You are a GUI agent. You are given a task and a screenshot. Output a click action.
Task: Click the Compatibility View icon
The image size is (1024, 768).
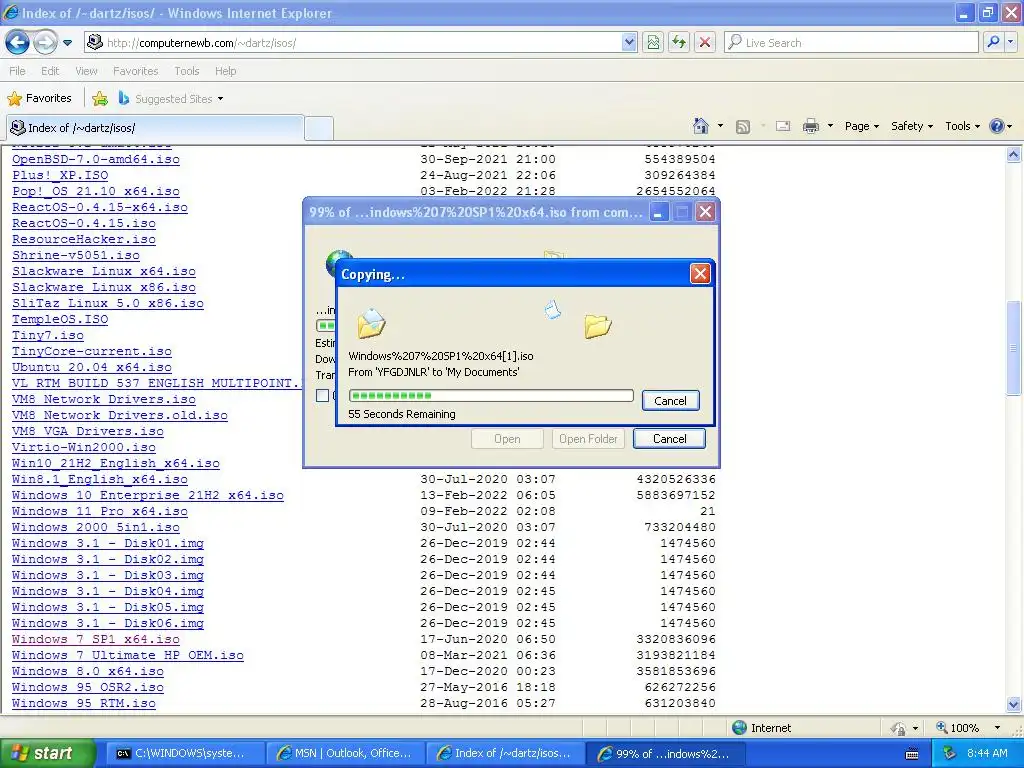(x=653, y=42)
